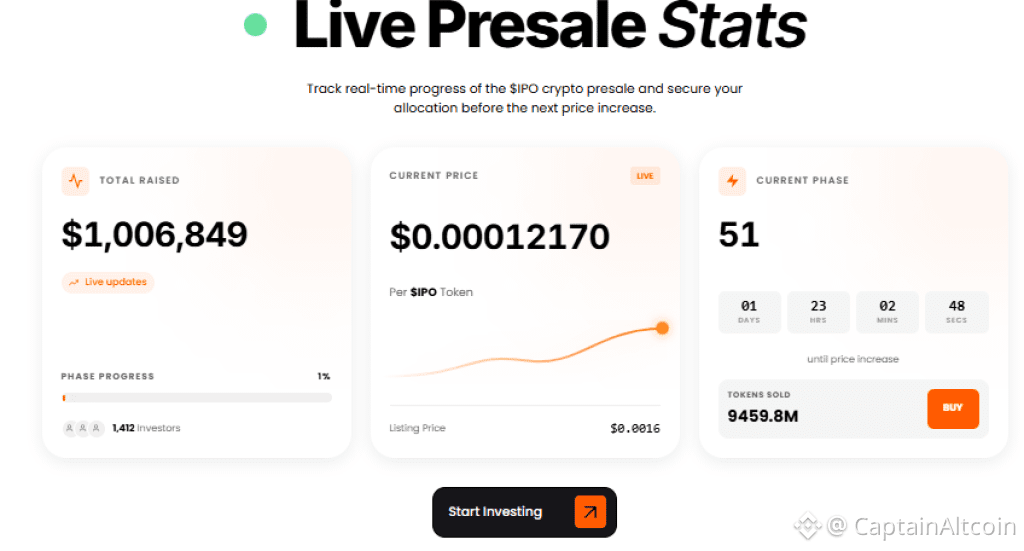Screen dimensions: 1024x551
Task: Click the hours countdown box
Action: click(818, 312)
